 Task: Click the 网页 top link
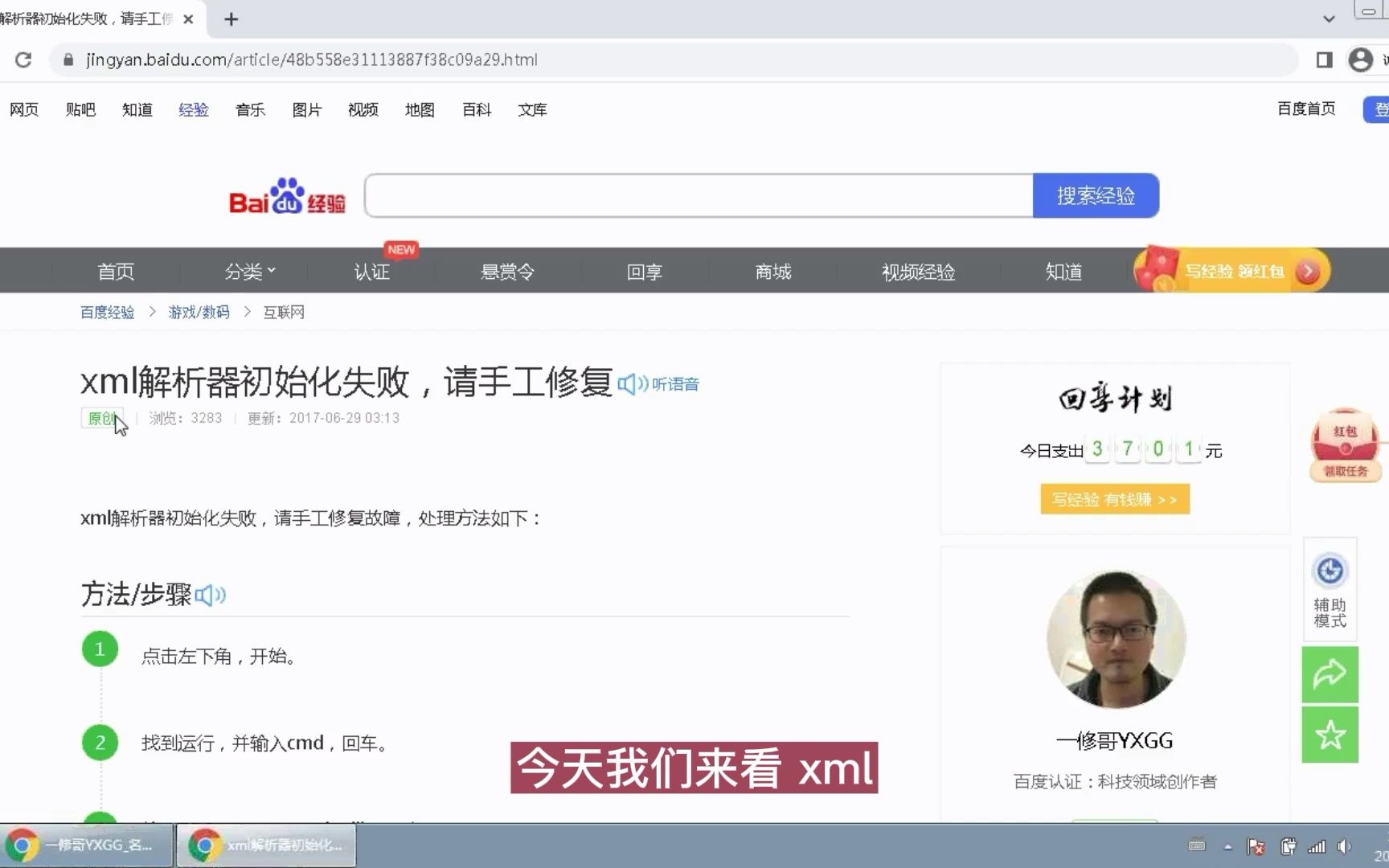pyautogui.click(x=24, y=109)
